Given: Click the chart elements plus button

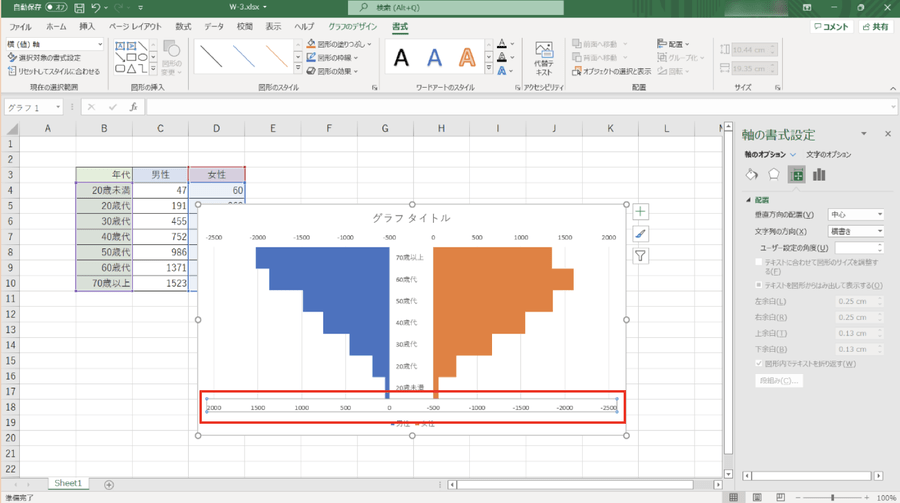Looking at the screenshot, I should click(x=640, y=212).
